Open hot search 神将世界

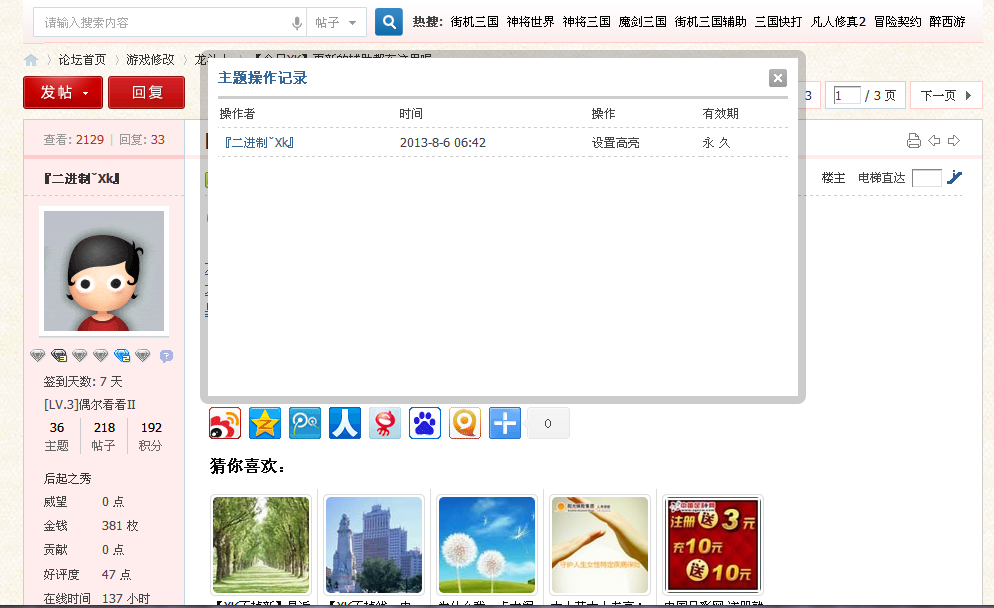(x=530, y=22)
